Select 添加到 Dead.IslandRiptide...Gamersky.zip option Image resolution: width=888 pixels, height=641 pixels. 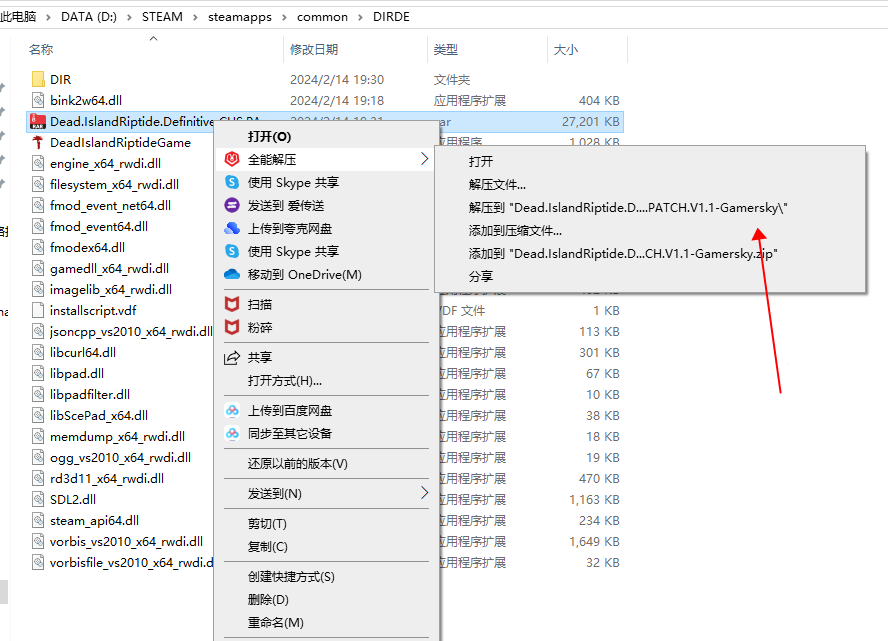(x=623, y=254)
